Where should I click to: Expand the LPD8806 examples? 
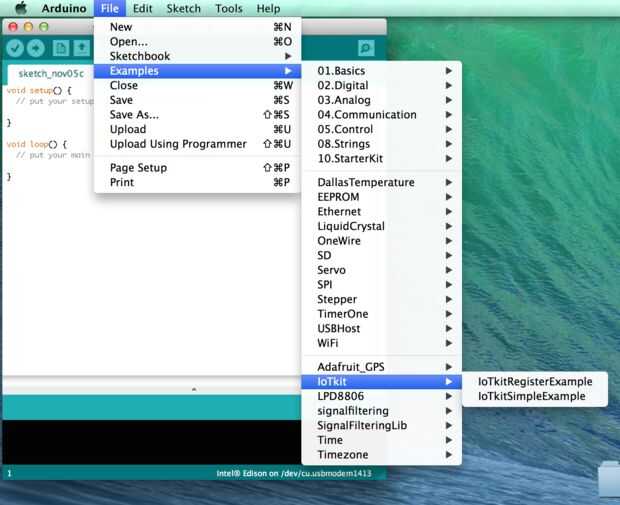(x=382, y=396)
